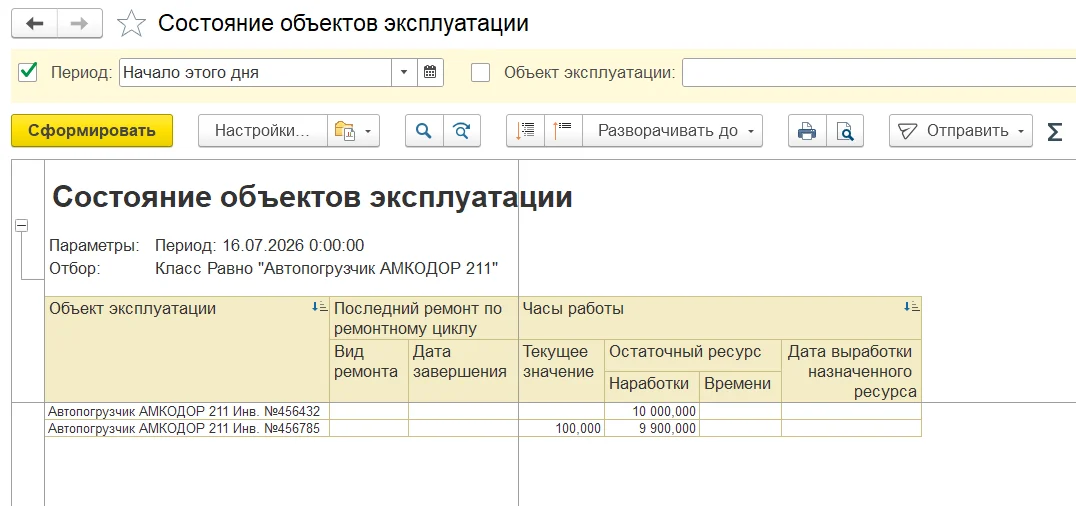Uncheck the Период checkbox
Screen dimensions: 1076x506
[27, 72]
